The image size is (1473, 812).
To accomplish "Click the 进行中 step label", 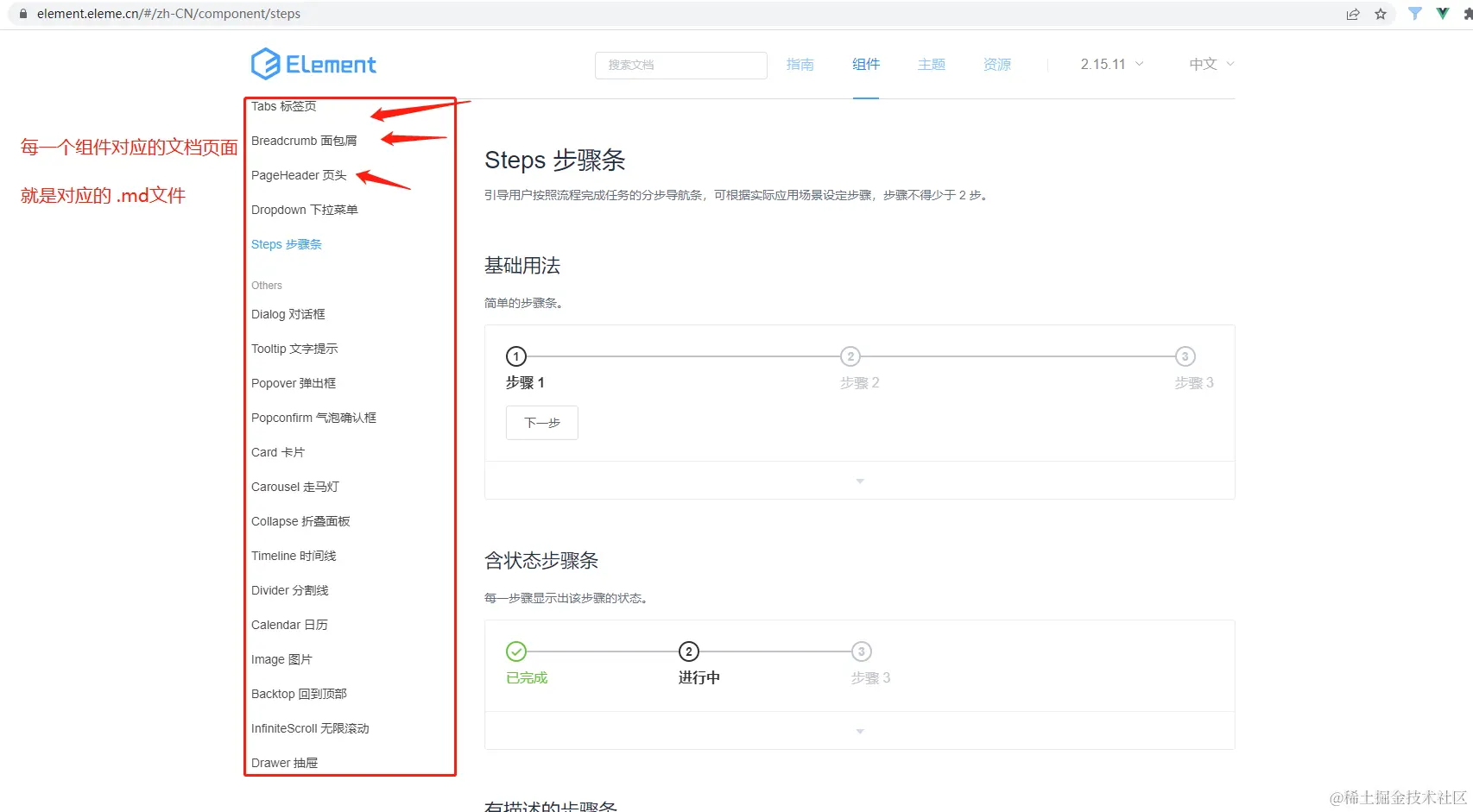I will coord(699,677).
